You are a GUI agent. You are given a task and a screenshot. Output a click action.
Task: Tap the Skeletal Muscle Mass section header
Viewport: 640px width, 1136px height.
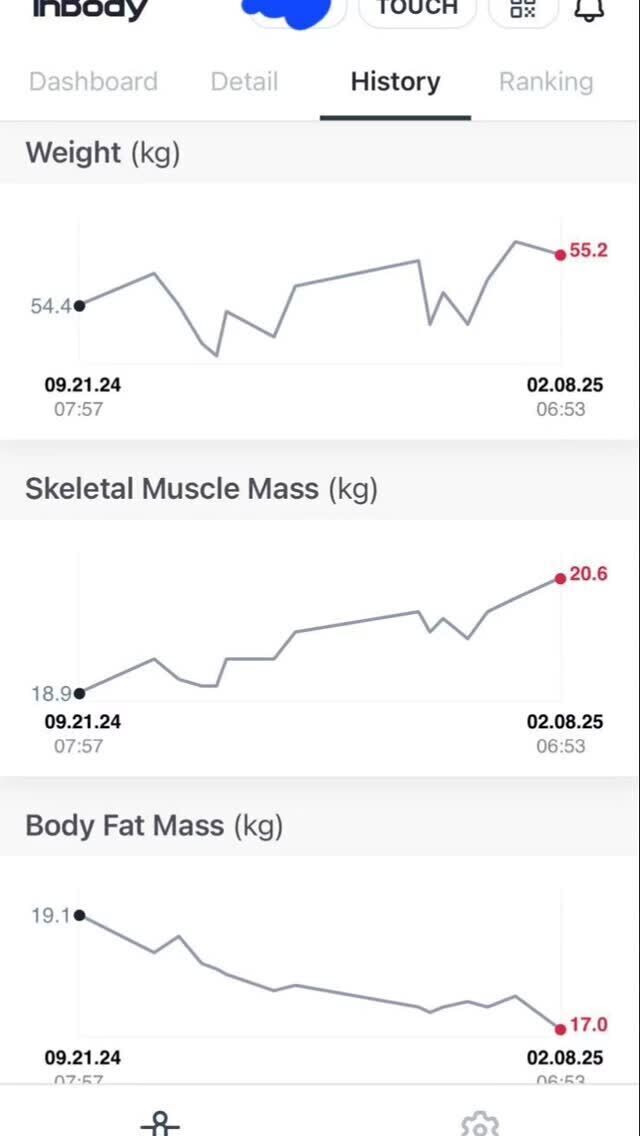click(x=201, y=489)
